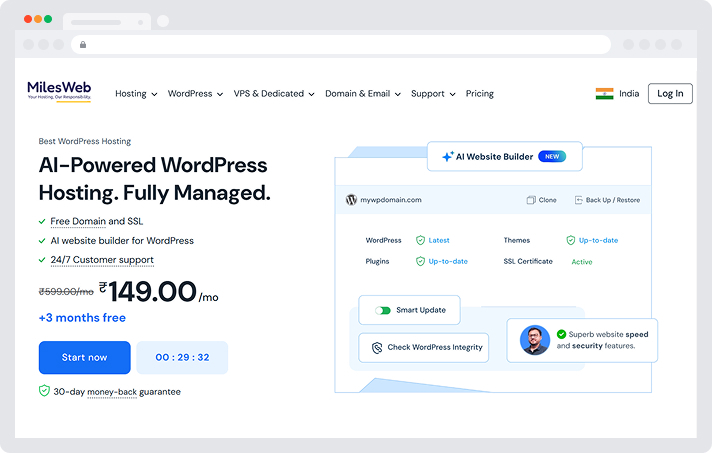The height and width of the screenshot is (453, 712).
Task: Click the MilesWeb logo
Action: coord(59,91)
